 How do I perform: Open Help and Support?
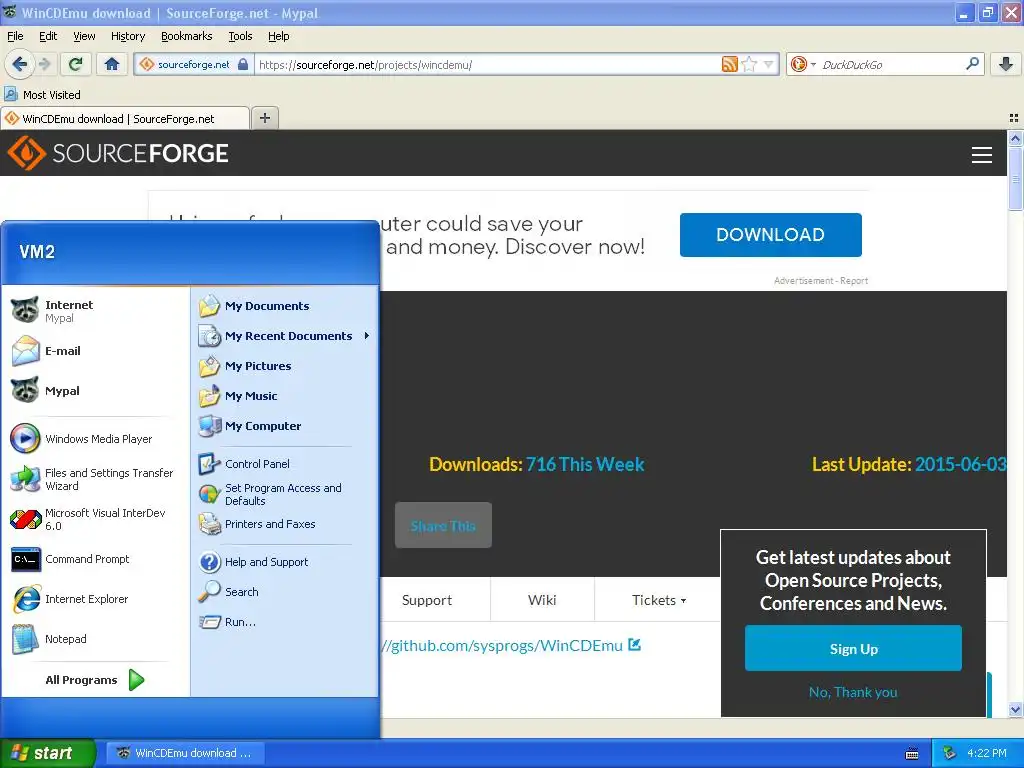tap(285, 562)
